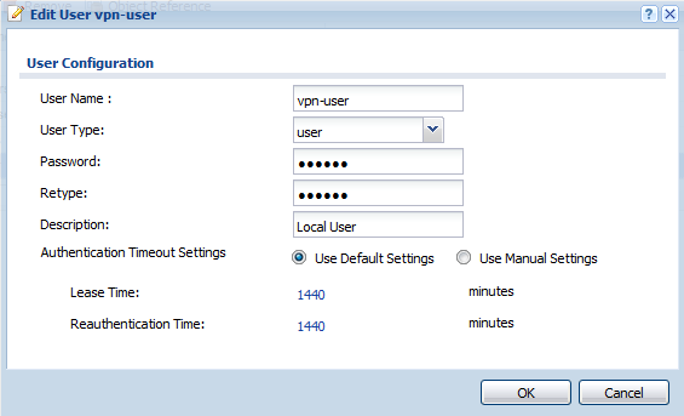The height and width of the screenshot is (416, 684).
Task: Click the Edit User vpn-user title bar text
Action: (x=86, y=13)
